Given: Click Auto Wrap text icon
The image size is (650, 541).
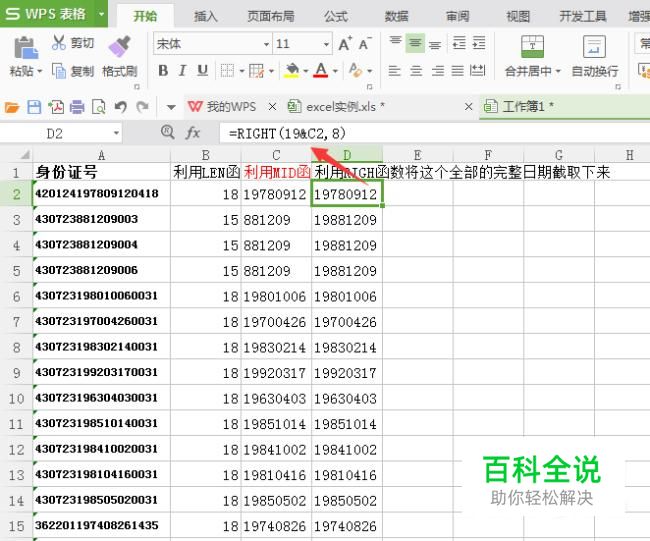Looking at the screenshot, I should pos(594,46).
